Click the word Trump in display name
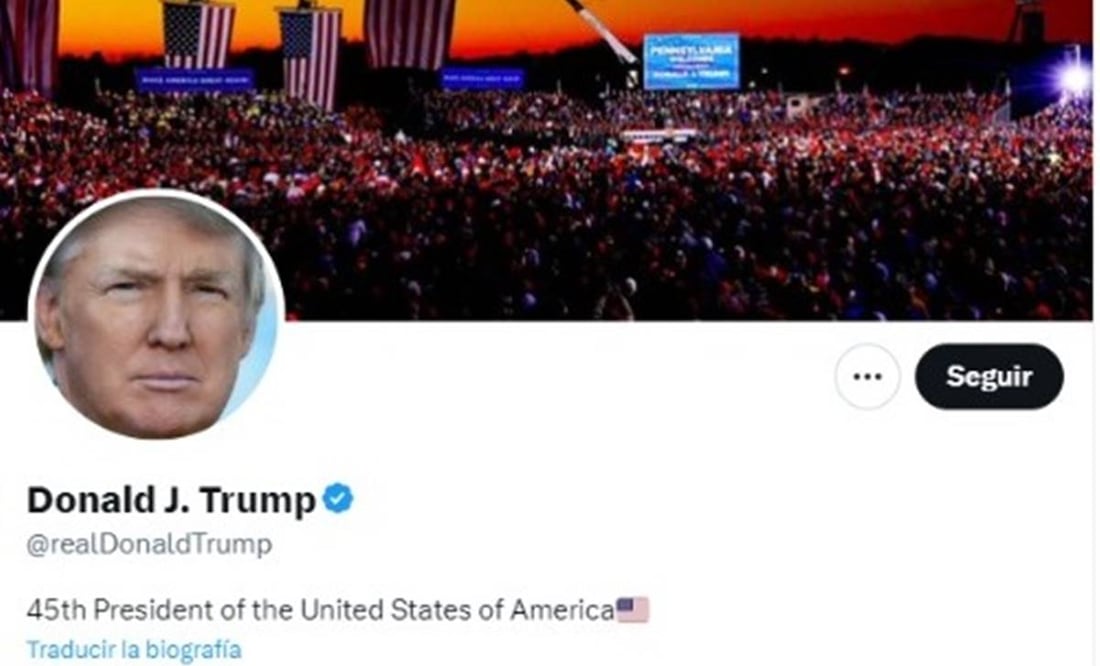 pos(257,501)
